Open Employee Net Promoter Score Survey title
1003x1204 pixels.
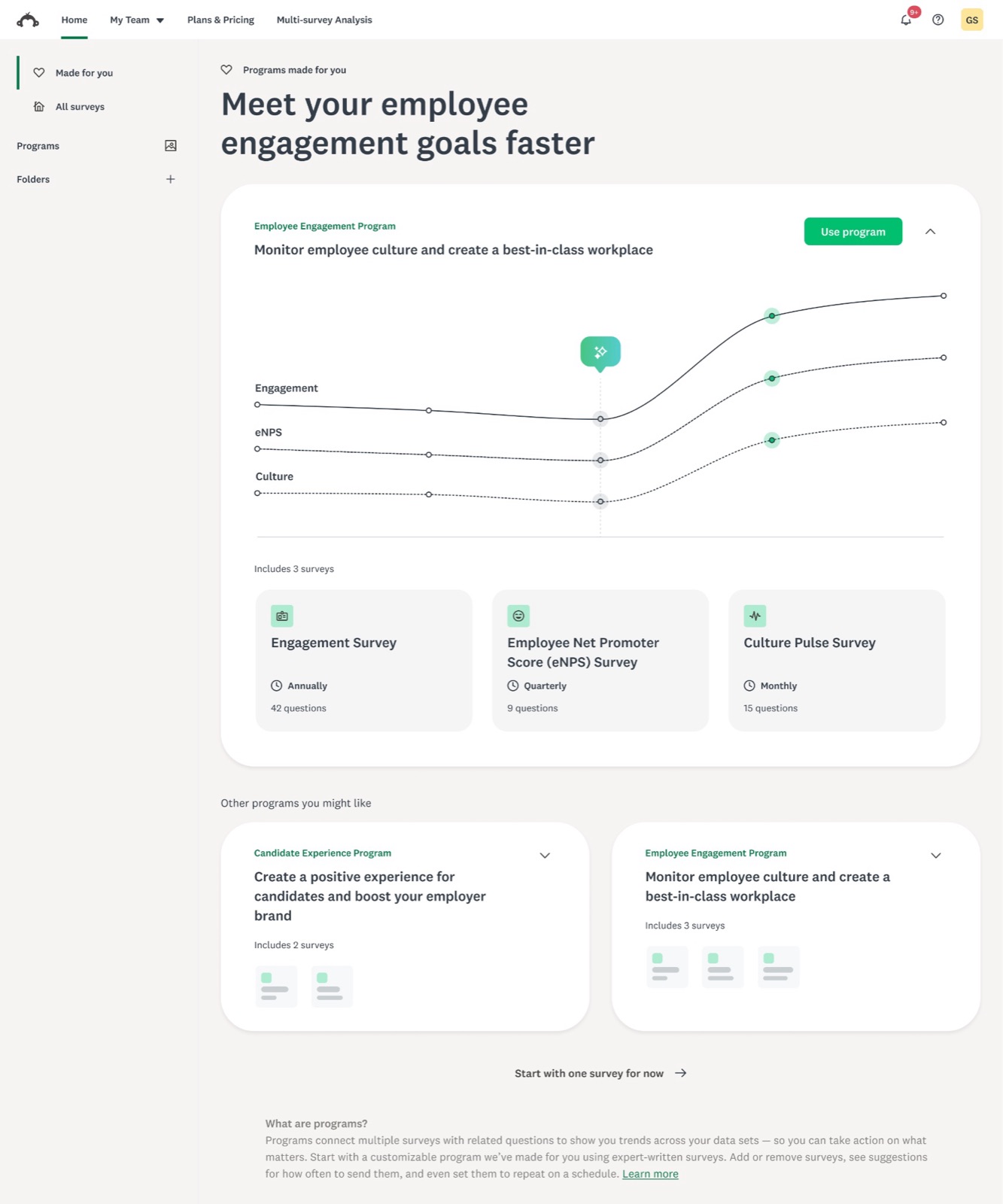(x=583, y=652)
